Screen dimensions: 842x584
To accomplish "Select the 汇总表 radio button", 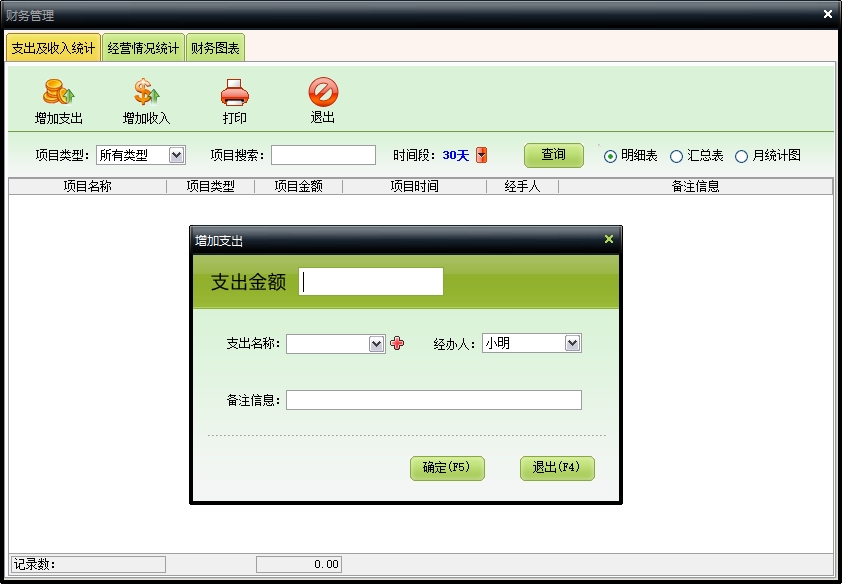I will click(676, 156).
